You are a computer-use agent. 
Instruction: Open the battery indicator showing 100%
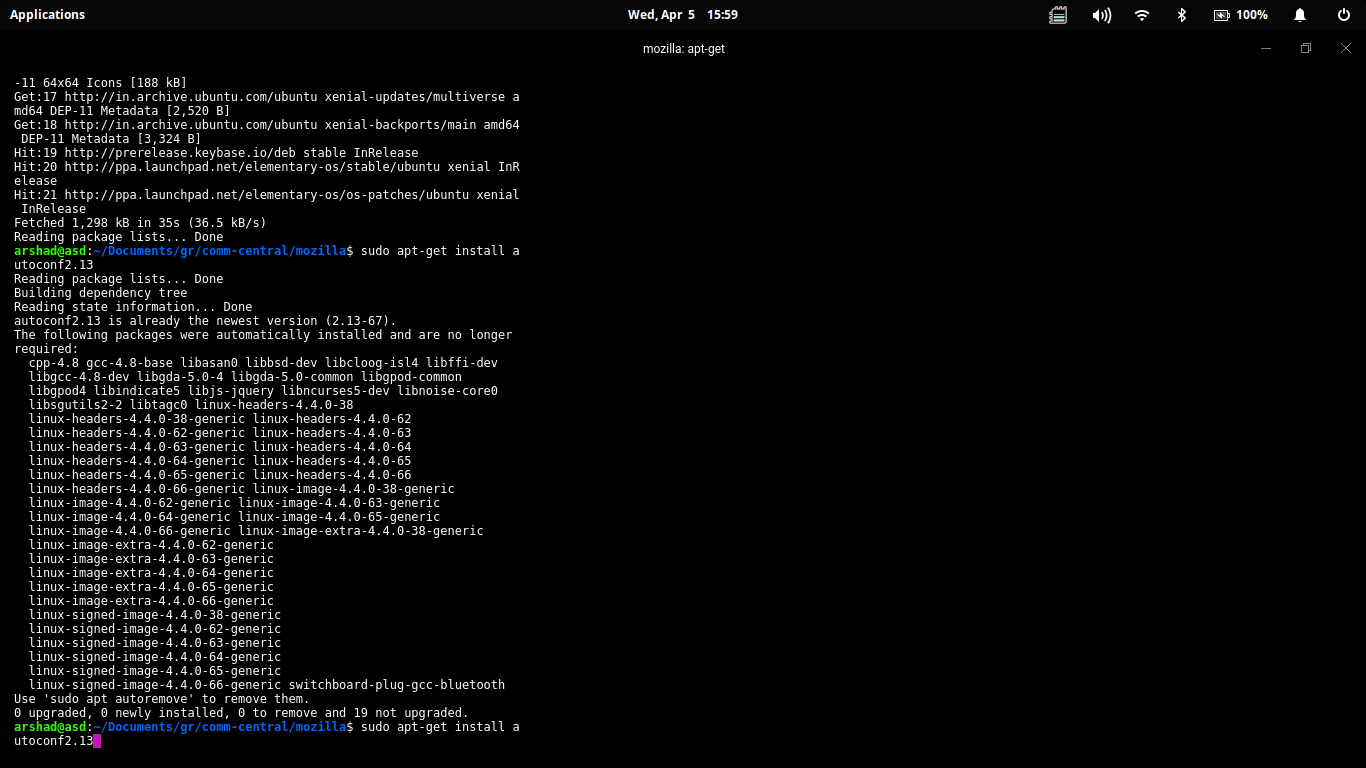(x=1240, y=15)
